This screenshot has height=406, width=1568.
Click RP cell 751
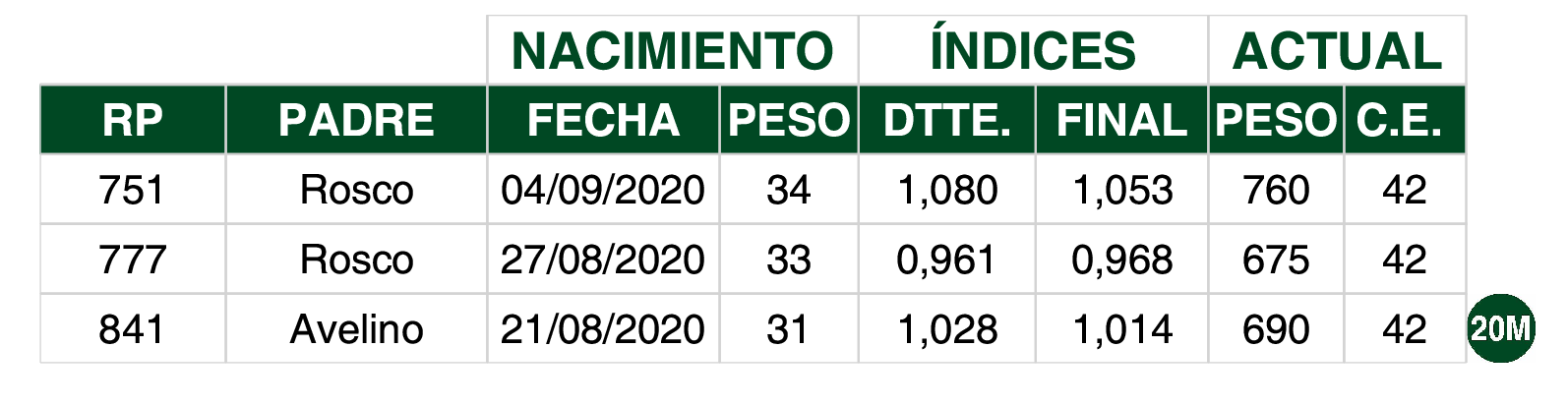click(x=133, y=190)
